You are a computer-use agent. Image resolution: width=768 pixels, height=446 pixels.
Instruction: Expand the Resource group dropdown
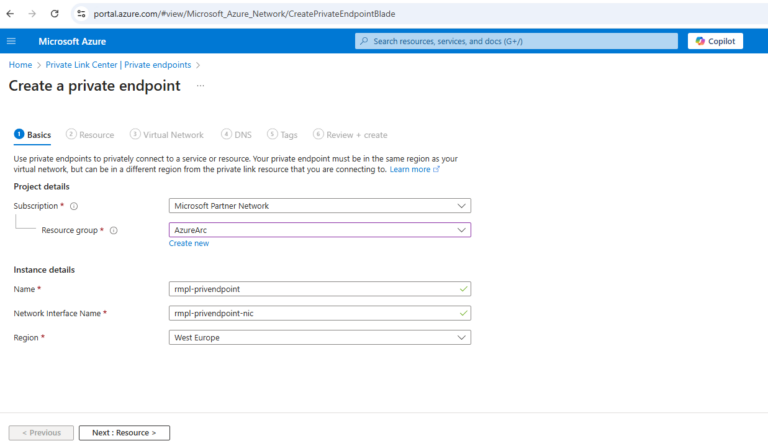[x=320, y=230]
